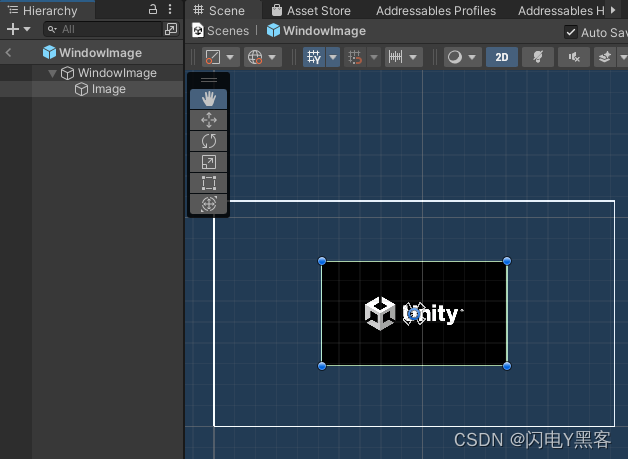The height and width of the screenshot is (459, 628).
Task: Click the Scenes breadcrumb
Action: (221, 31)
